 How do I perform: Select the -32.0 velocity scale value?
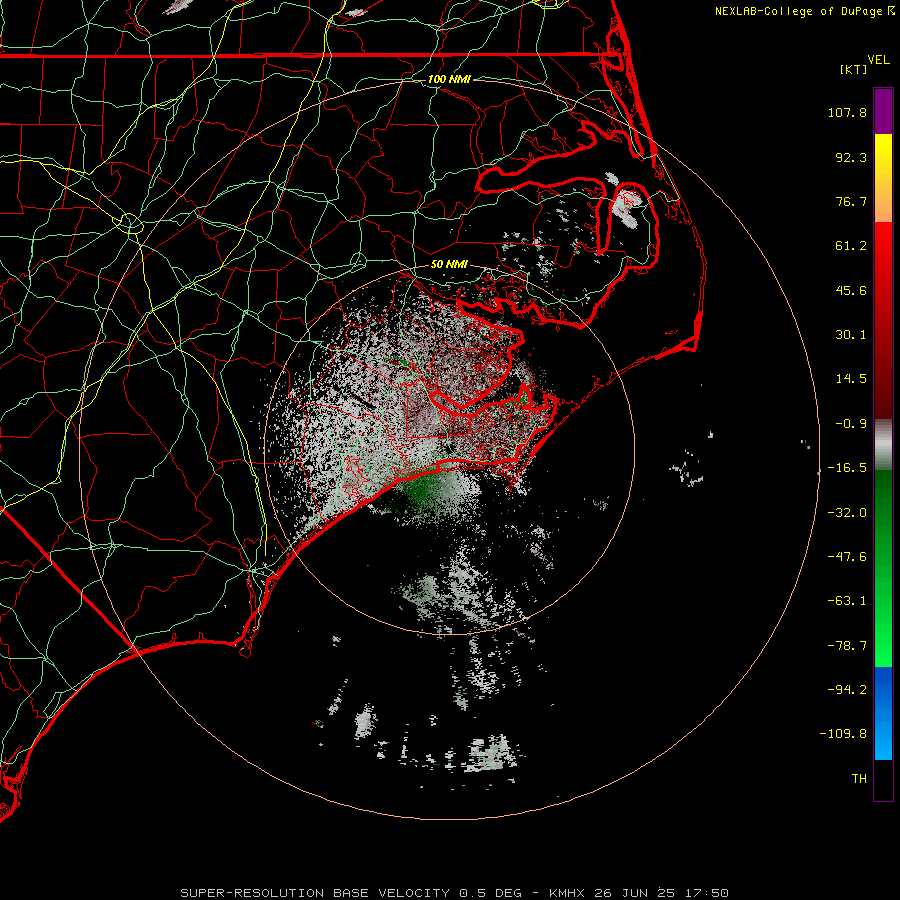(847, 513)
